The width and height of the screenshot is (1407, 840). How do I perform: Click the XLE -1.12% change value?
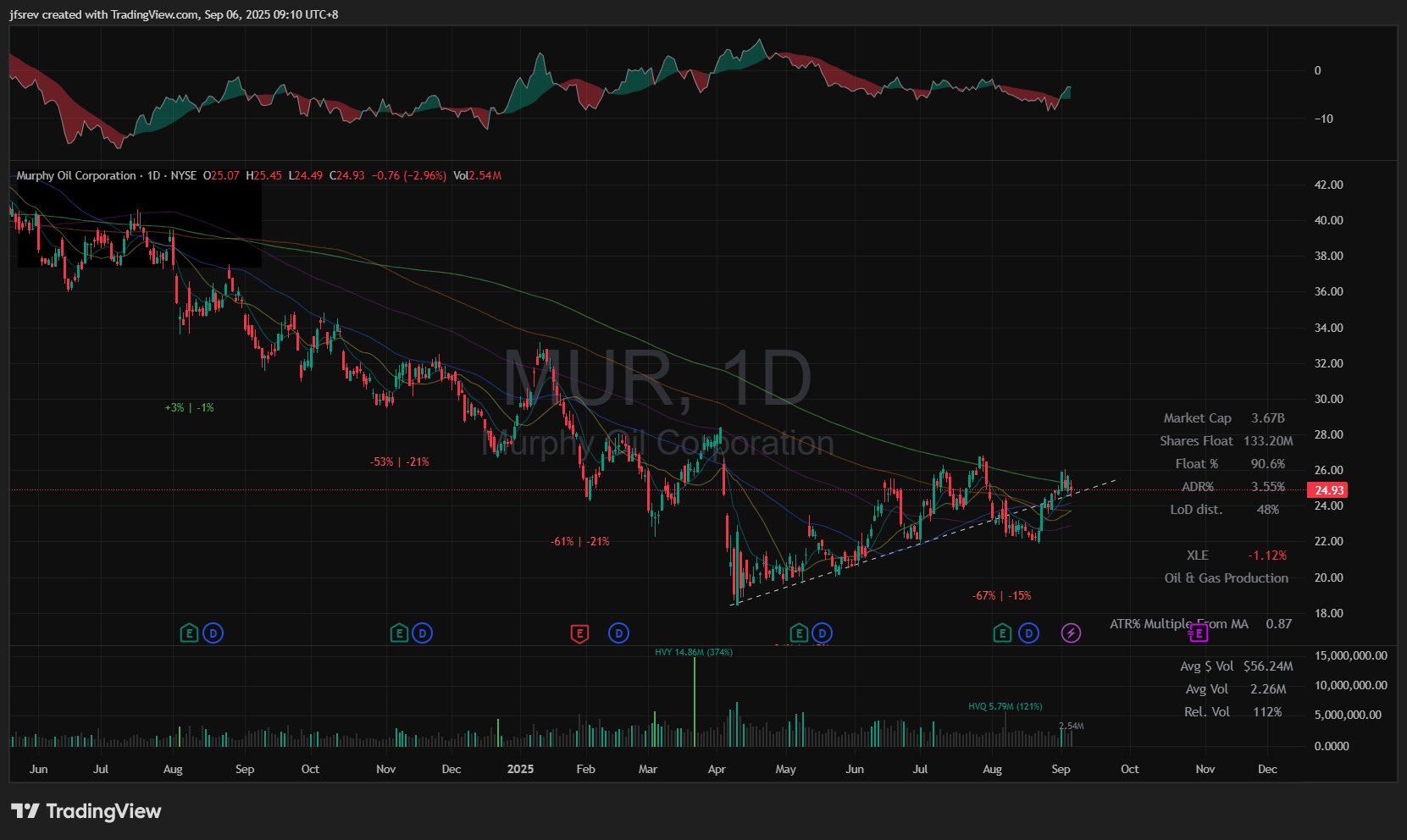[x=1267, y=555]
